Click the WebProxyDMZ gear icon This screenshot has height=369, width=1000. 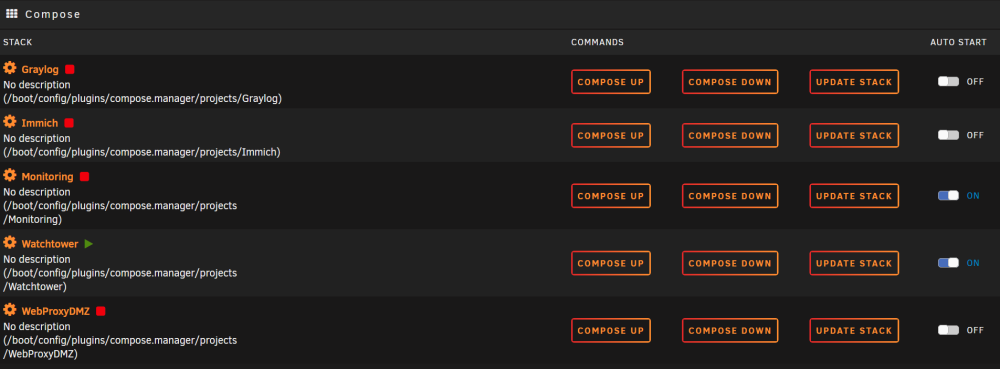click(10, 310)
